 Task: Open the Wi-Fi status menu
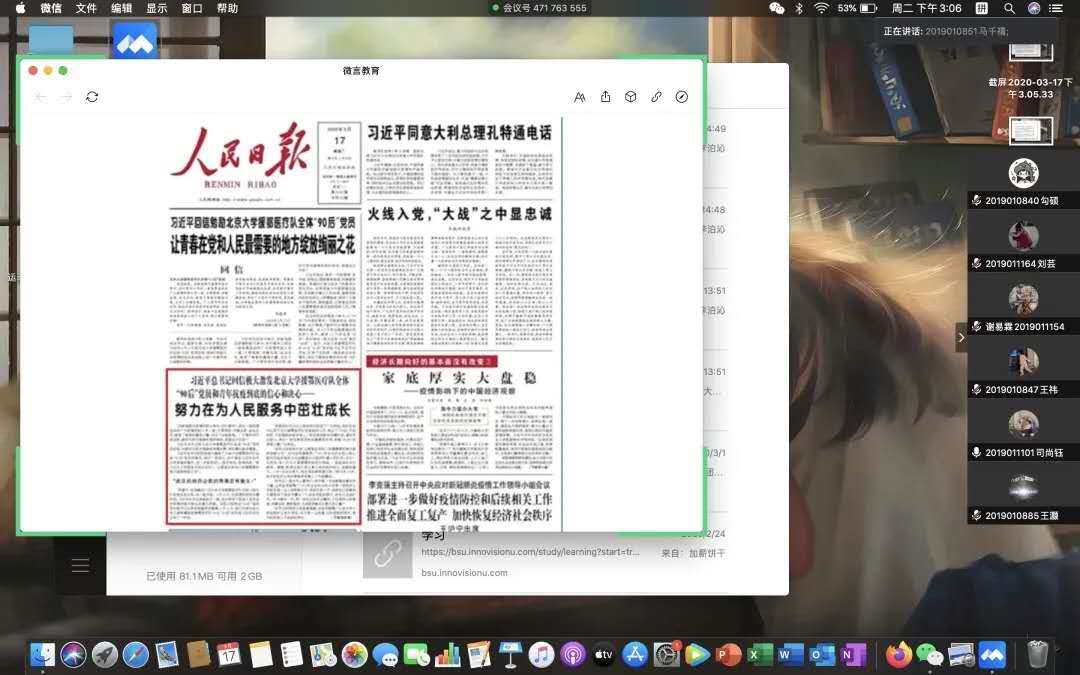[x=821, y=8]
